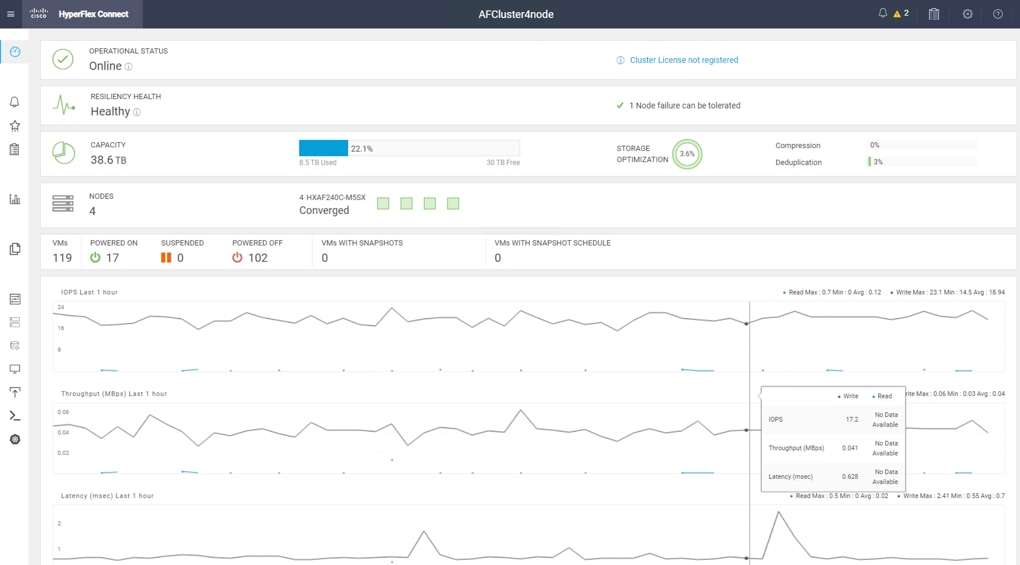Open Virtual Machines monitor sidebar icon
Screen dimensions: 1020x565
[x=14, y=369]
